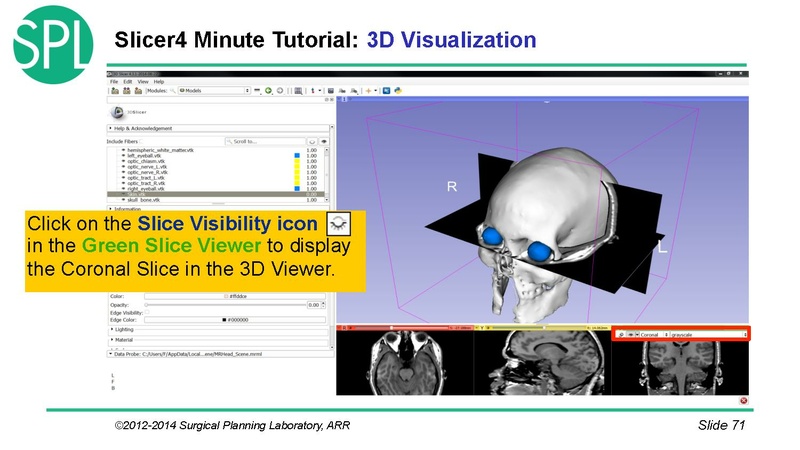The height and width of the screenshot is (450, 800).
Task: Open the Extension Manager blue icon
Action: click(386, 91)
